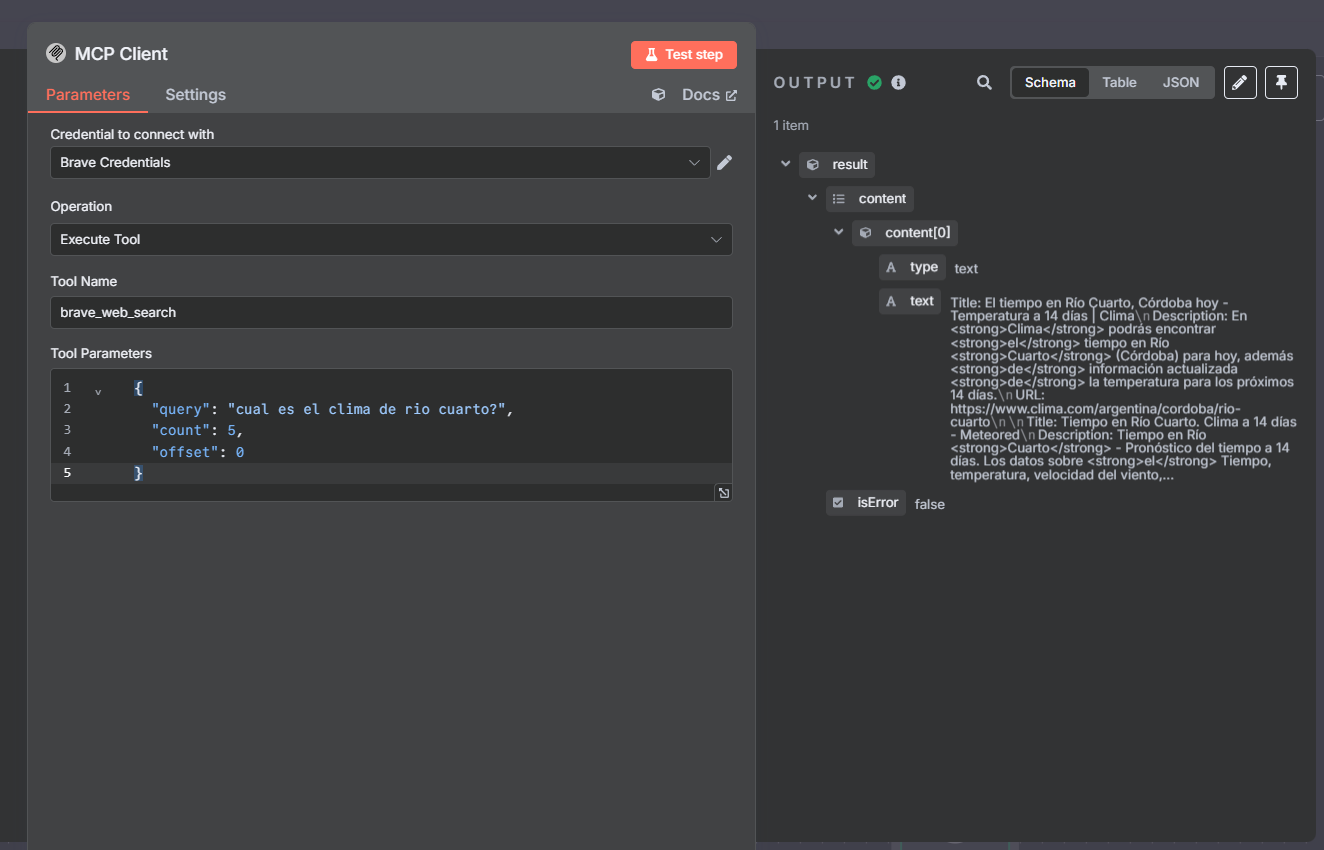Click the string type icon beside 'type'
Viewport: 1324px width, 850px height.
click(x=892, y=267)
